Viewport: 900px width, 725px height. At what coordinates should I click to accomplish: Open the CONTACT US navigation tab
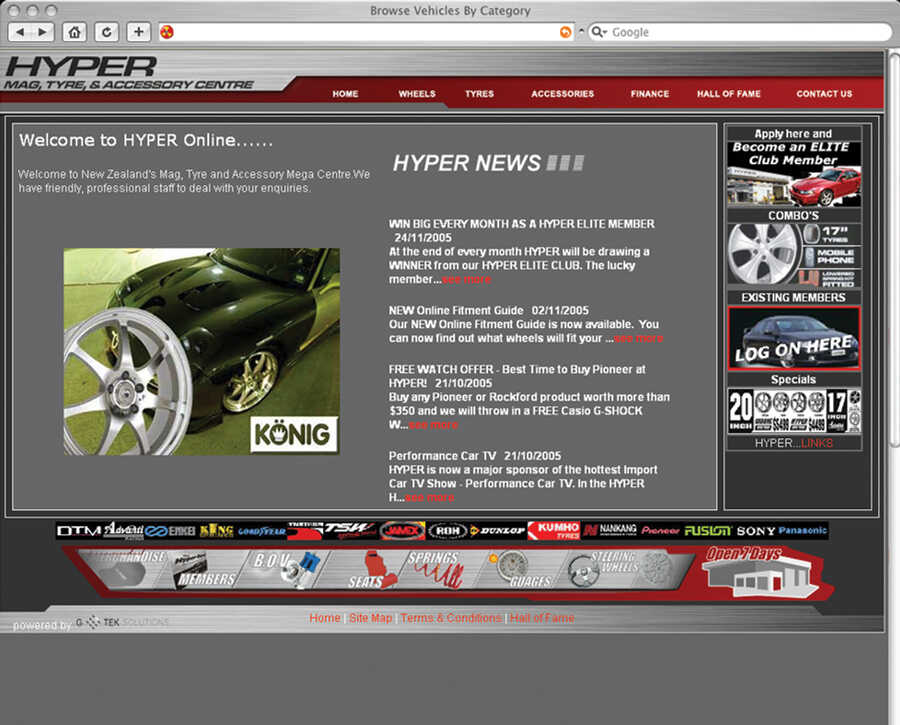click(824, 94)
